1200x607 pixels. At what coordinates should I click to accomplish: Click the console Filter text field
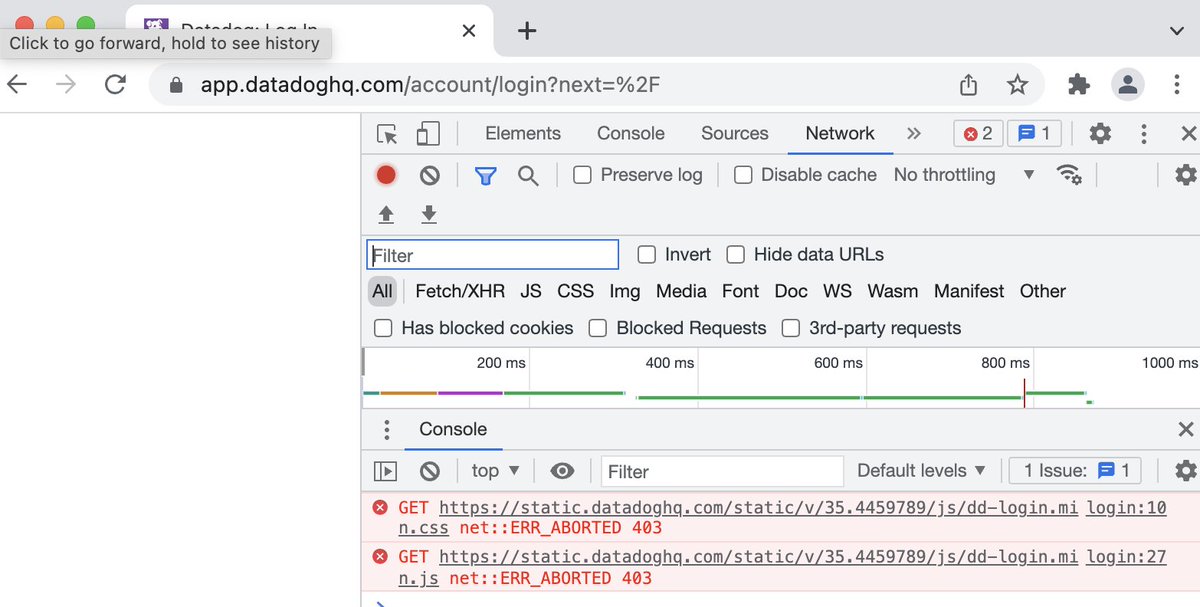click(723, 471)
